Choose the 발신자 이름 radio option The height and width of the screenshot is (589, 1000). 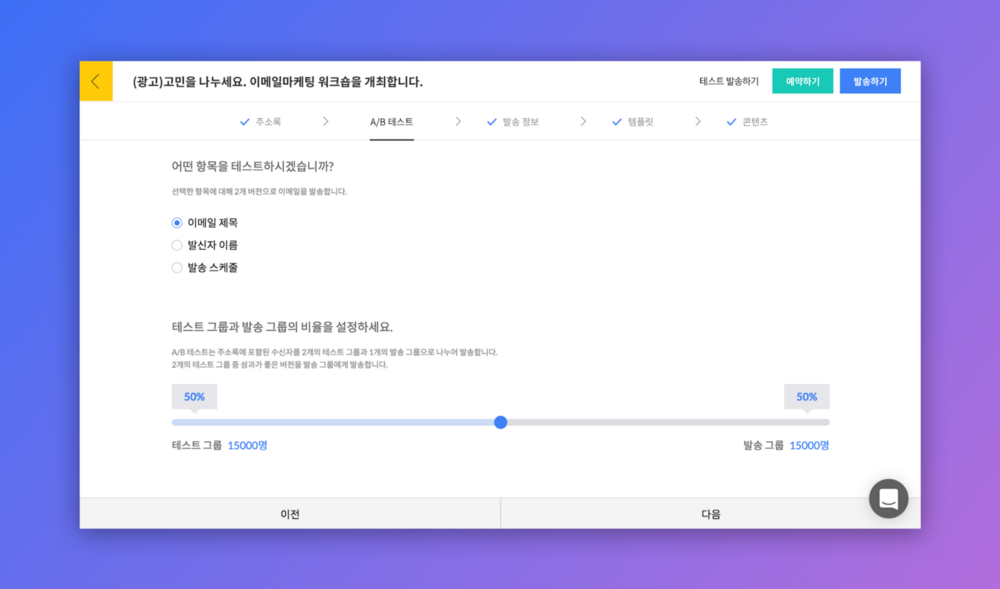[177, 245]
